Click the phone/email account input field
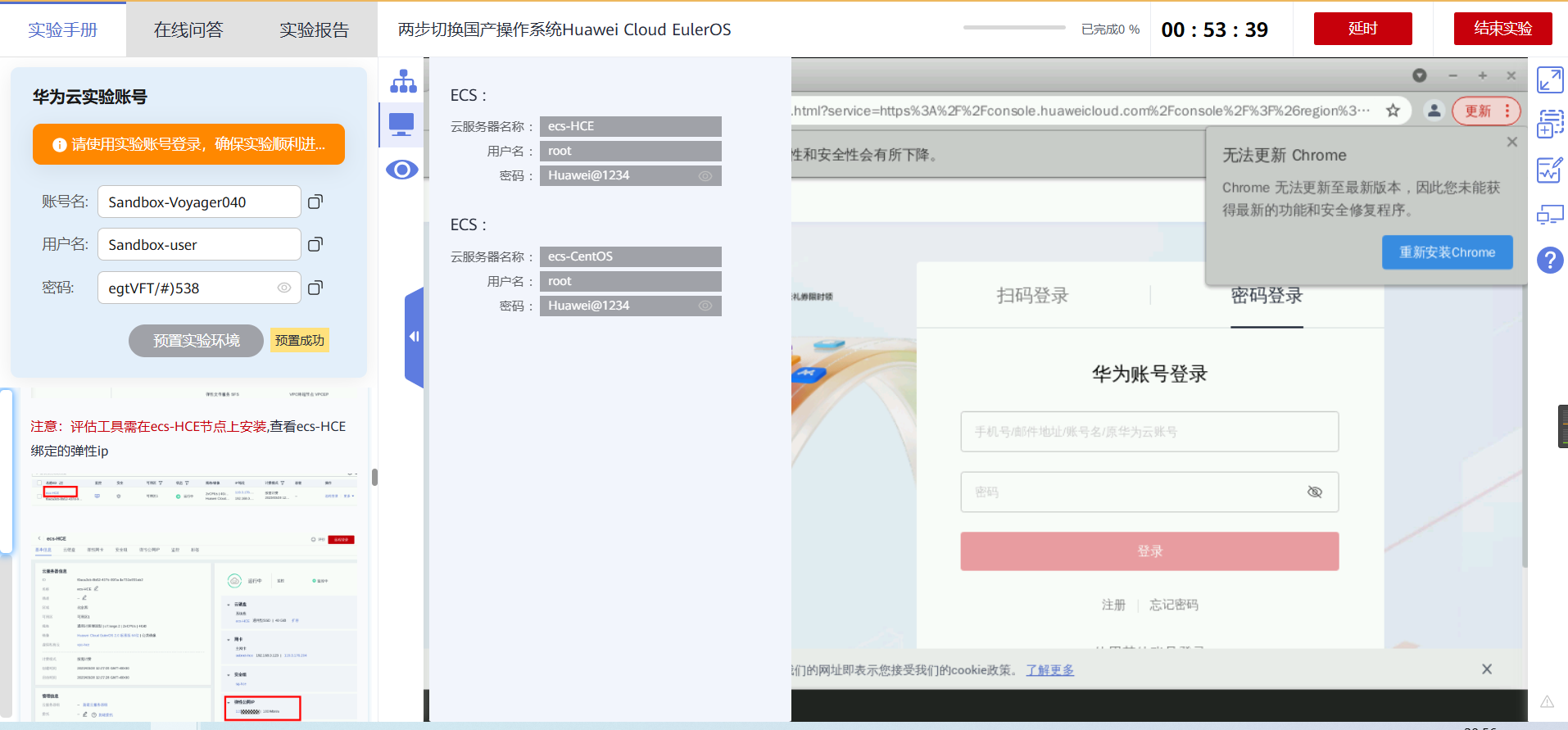The height and width of the screenshot is (730, 1568). pos(1149,432)
